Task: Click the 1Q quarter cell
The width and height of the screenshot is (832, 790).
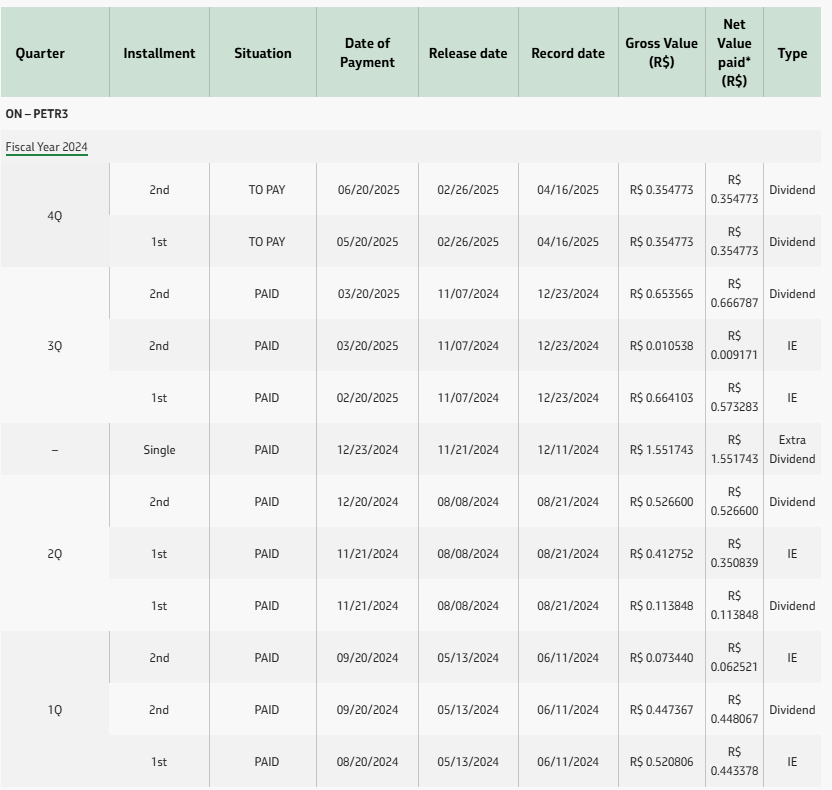Action: click(x=55, y=710)
